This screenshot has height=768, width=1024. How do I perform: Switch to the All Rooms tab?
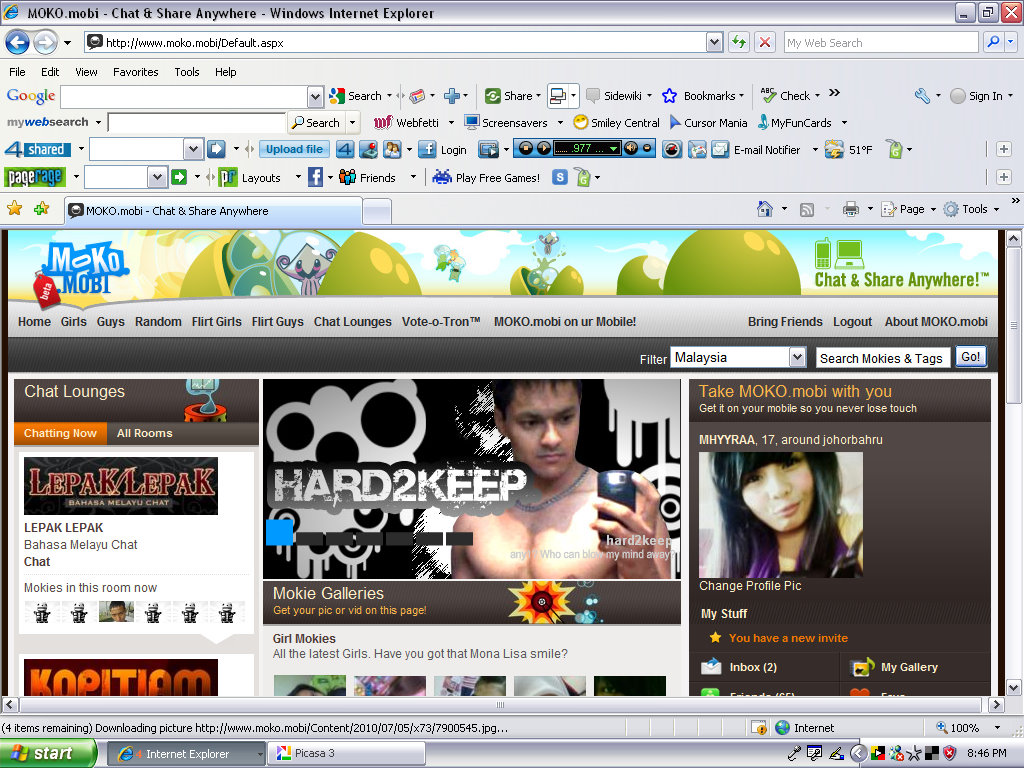144,433
